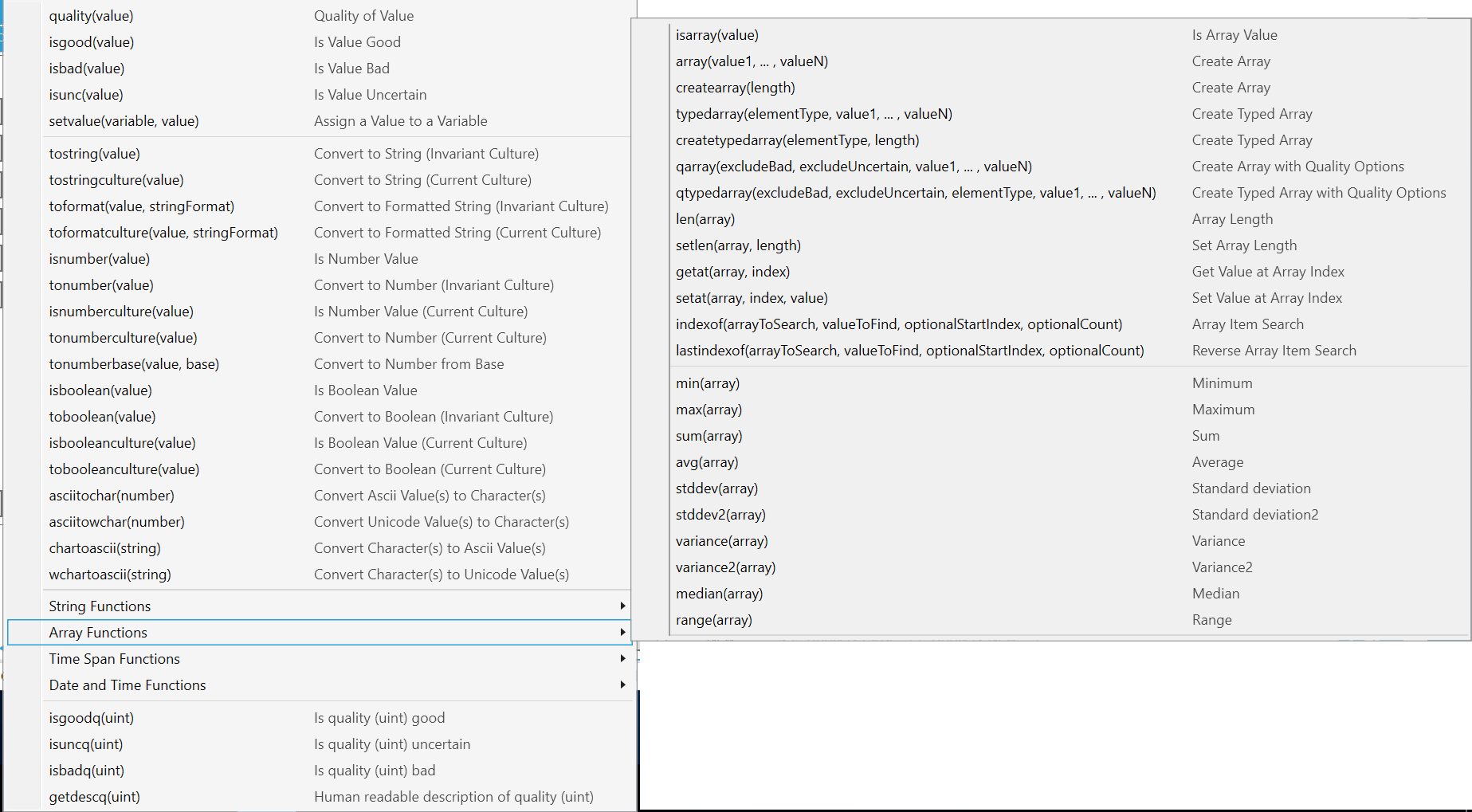This screenshot has width=1472, height=812.
Task: Select getat(array, index) menu item
Action: point(732,272)
